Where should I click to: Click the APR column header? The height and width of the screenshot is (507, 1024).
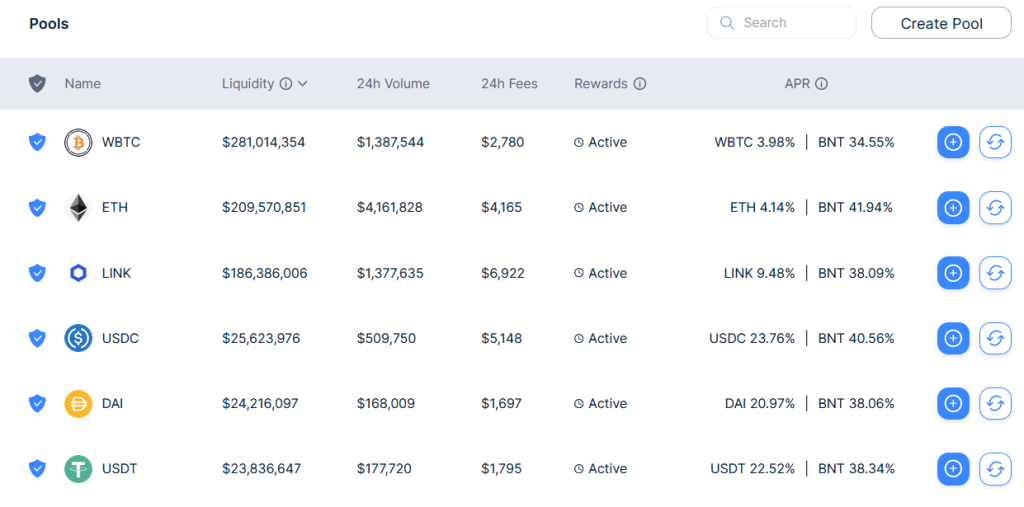pos(797,84)
